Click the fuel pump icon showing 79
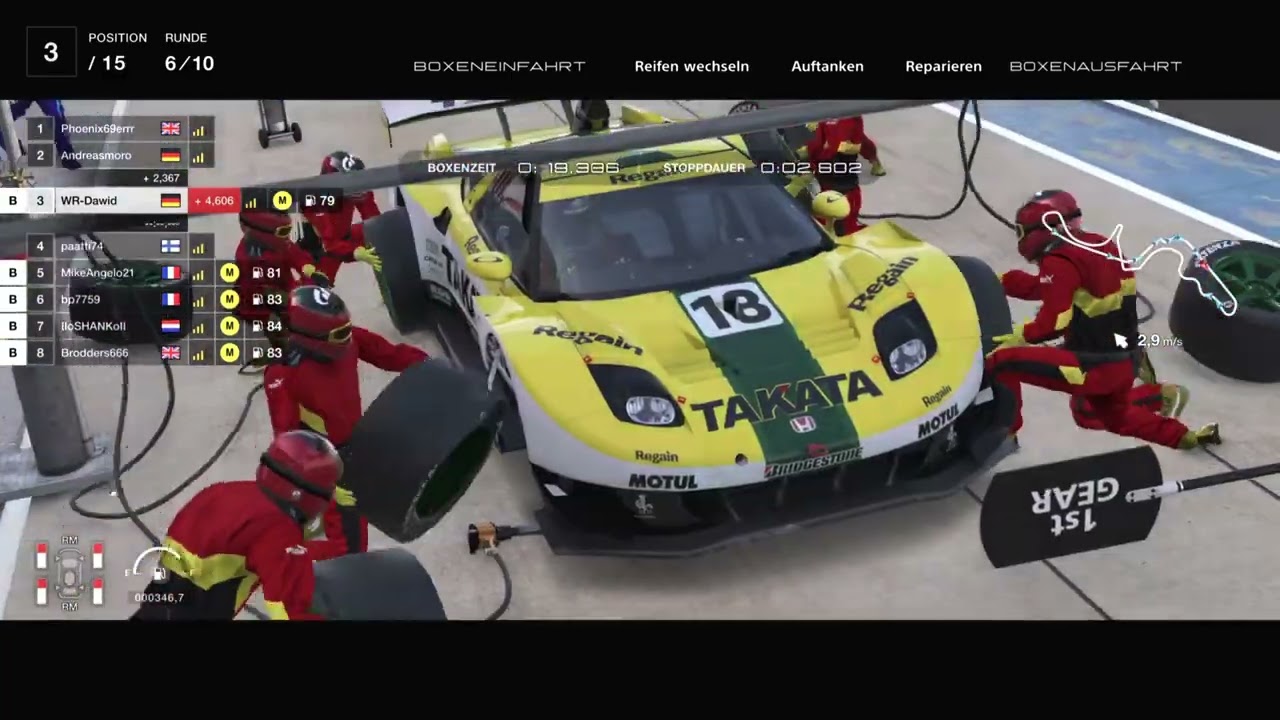 [x=309, y=201]
